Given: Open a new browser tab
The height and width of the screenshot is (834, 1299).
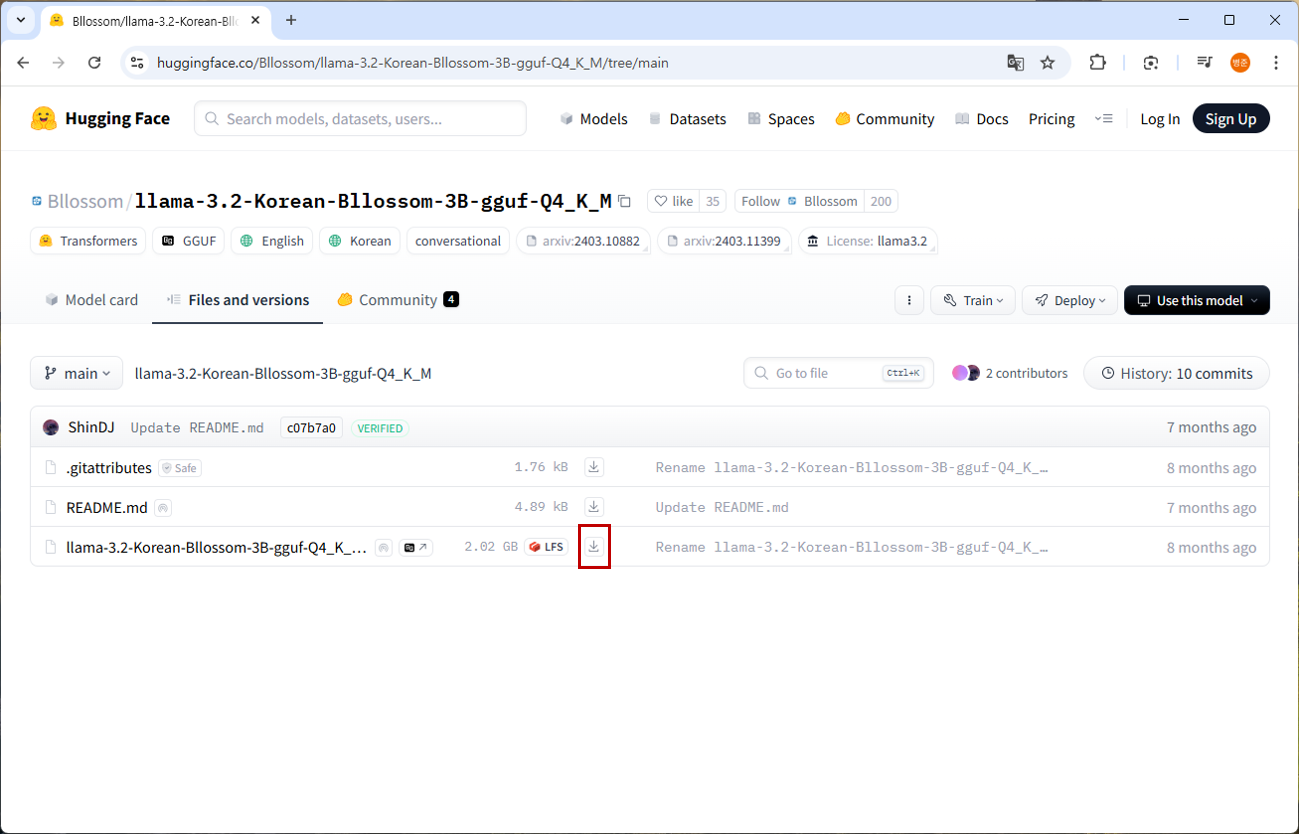Looking at the screenshot, I should click(x=291, y=20).
